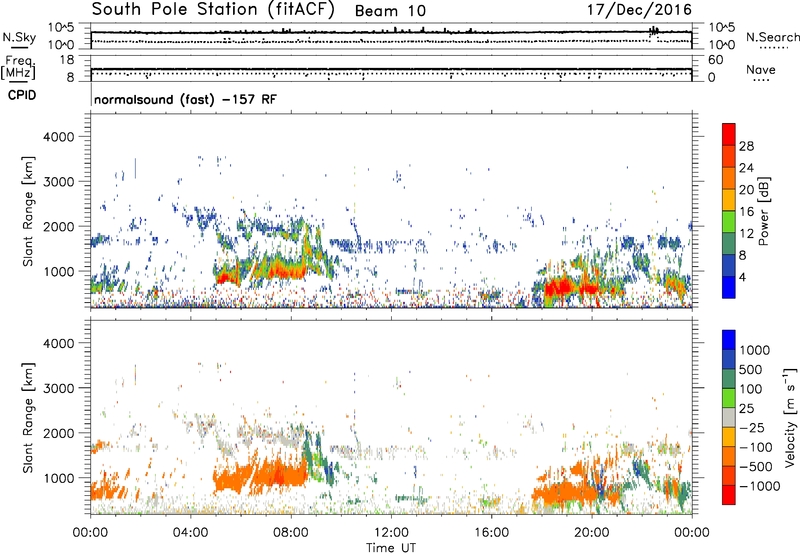Viewport: 800px width, 554px height.
Task: Click the 4000 tick on power panel
Action: [x=59, y=137]
